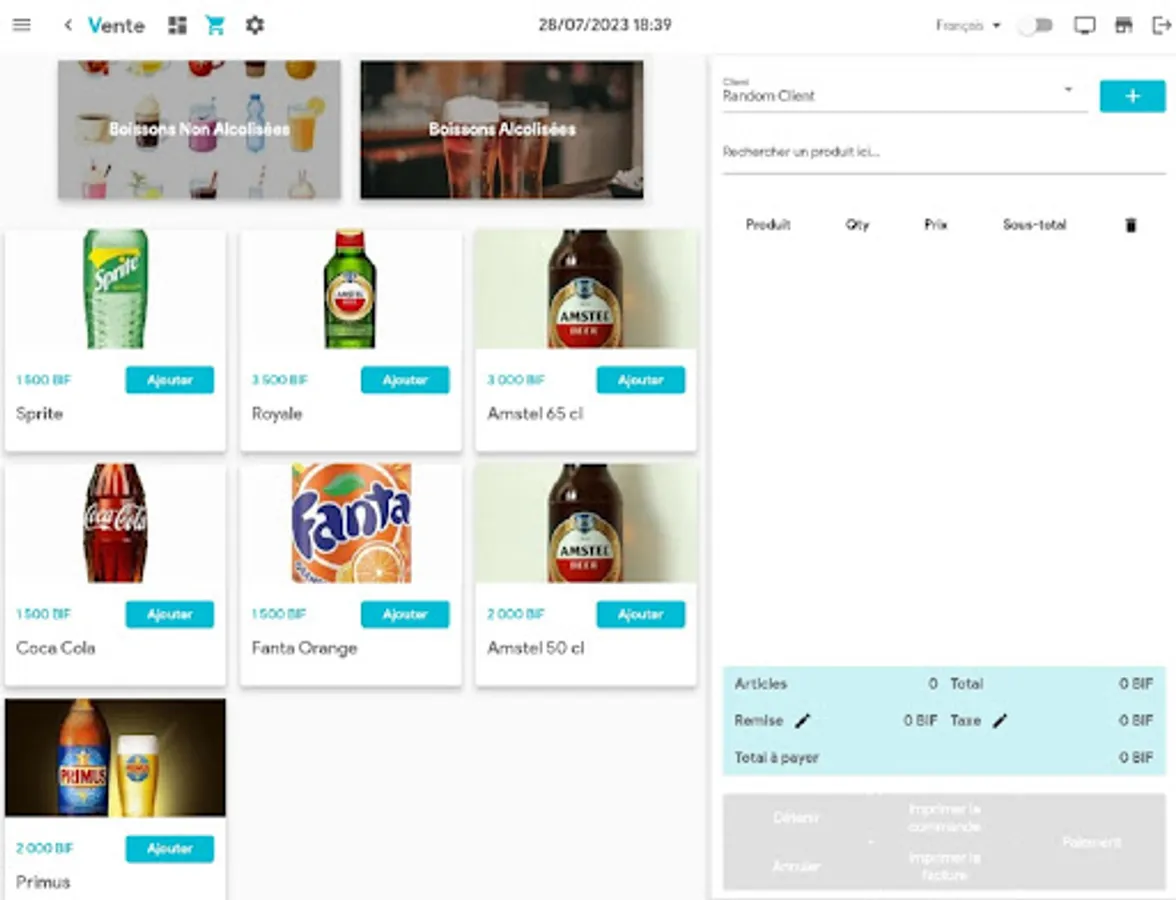Screen dimensions: 1176x900
Task: Edit the Taxe with pencil icon
Action: [1000, 721]
